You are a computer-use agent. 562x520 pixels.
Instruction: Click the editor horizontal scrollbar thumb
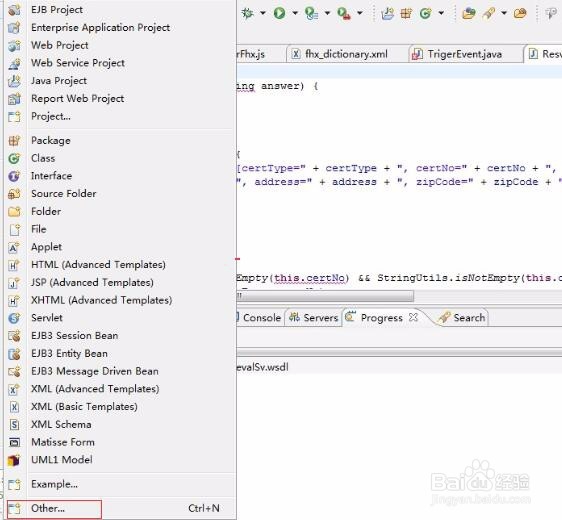[325, 296]
